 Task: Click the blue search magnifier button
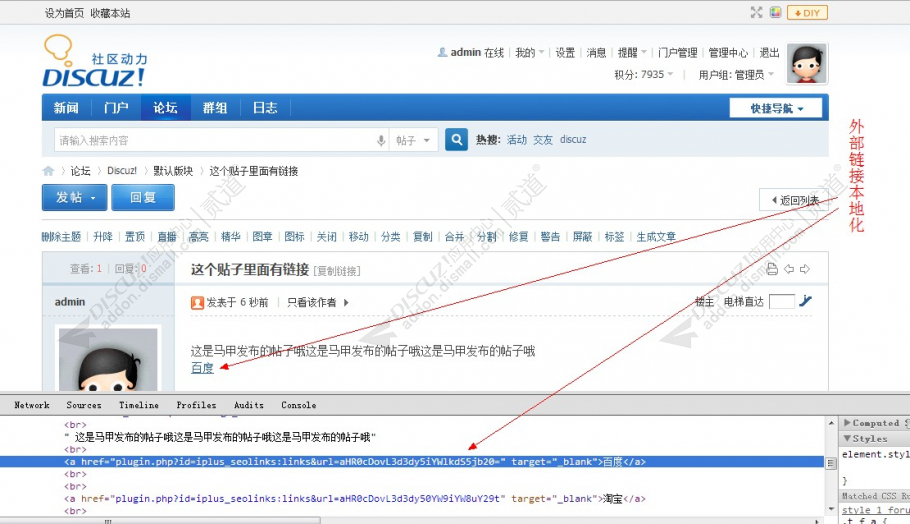pos(457,140)
